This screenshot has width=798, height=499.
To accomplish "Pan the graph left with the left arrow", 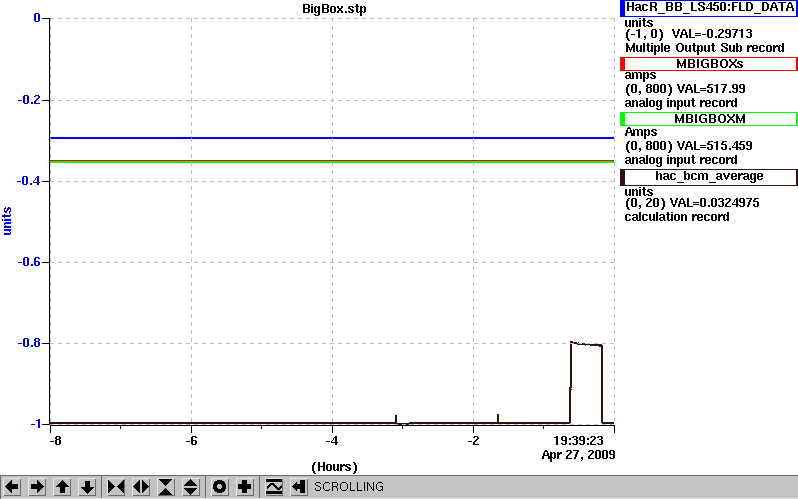I will point(12,487).
